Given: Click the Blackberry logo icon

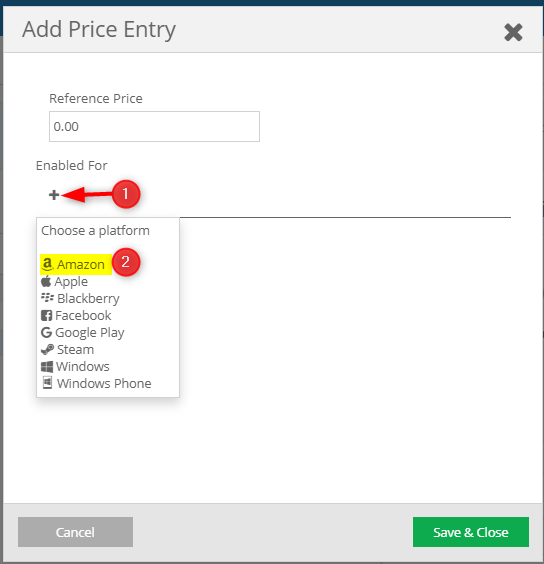Looking at the screenshot, I should click(47, 298).
